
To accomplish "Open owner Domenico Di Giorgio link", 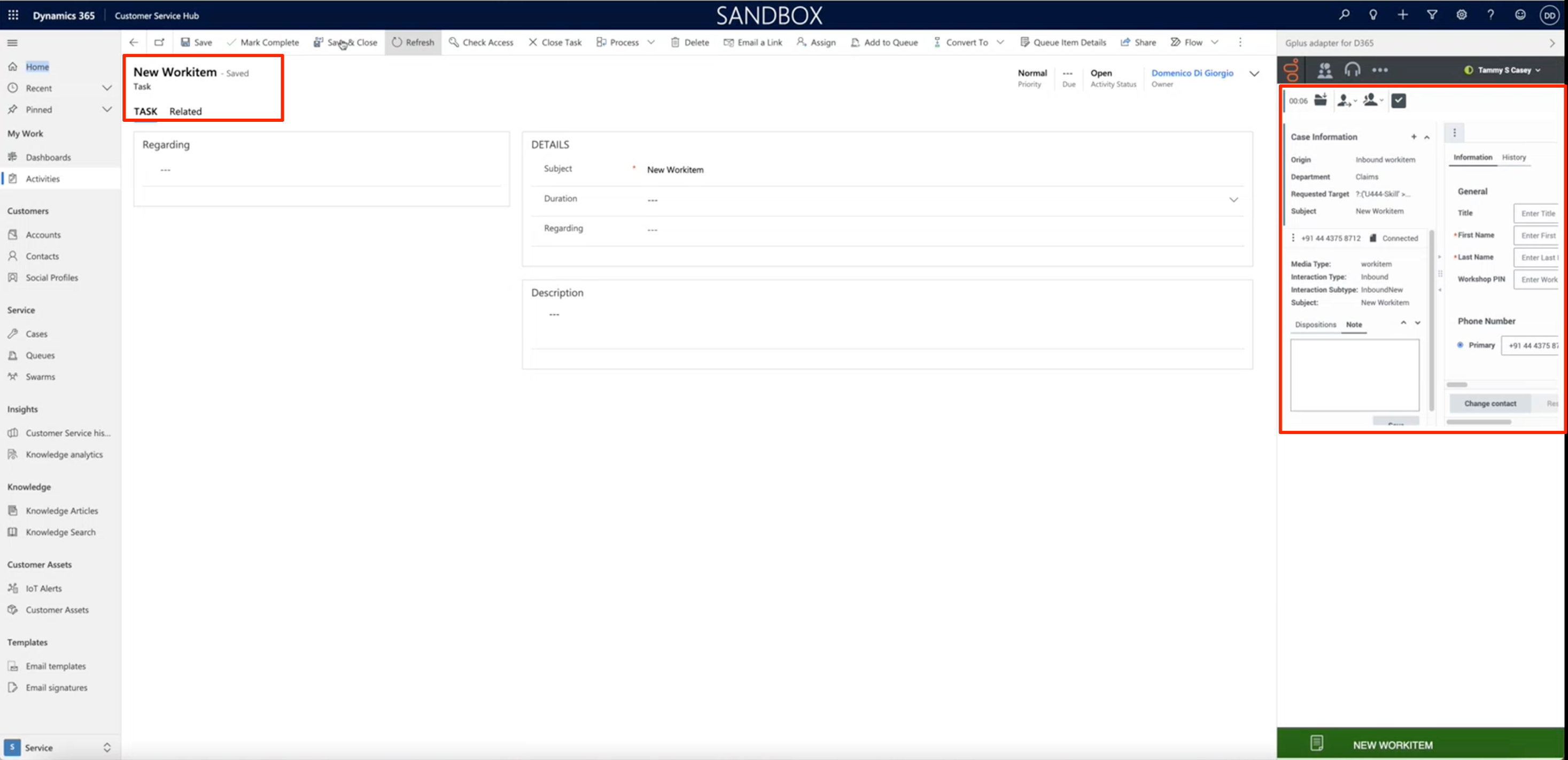I will pyautogui.click(x=1192, y=73).
